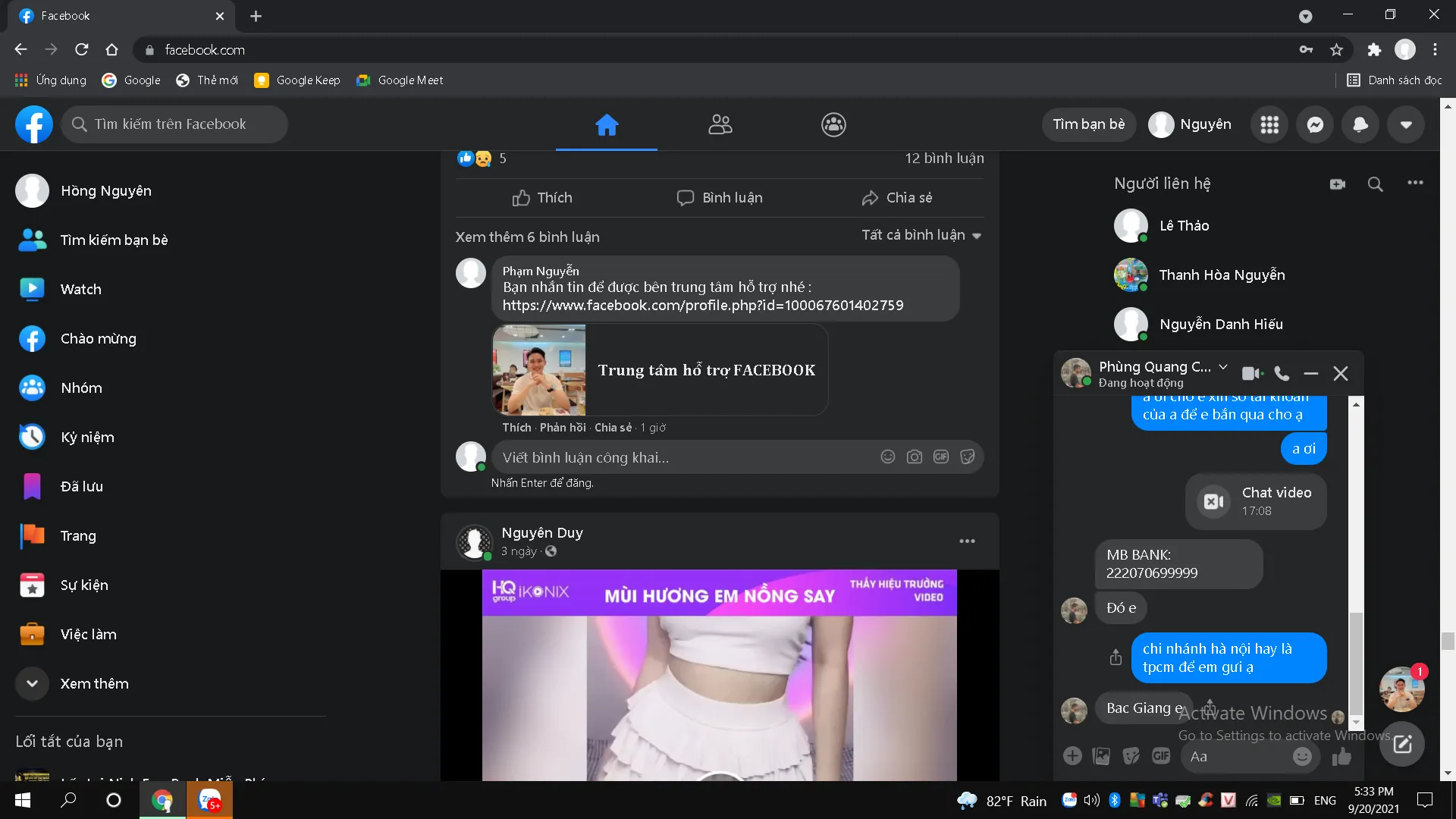Like the post with Thích button
The height and width of the screenshot is (819, 1456).
click(x=542, y=198)
